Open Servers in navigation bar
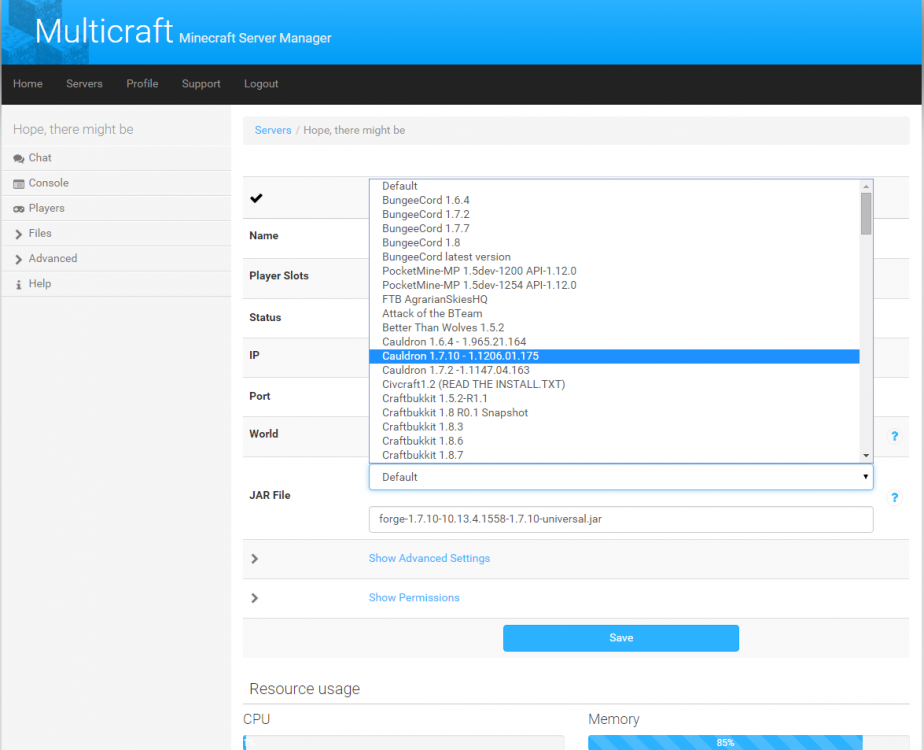 tap(84, 84)
